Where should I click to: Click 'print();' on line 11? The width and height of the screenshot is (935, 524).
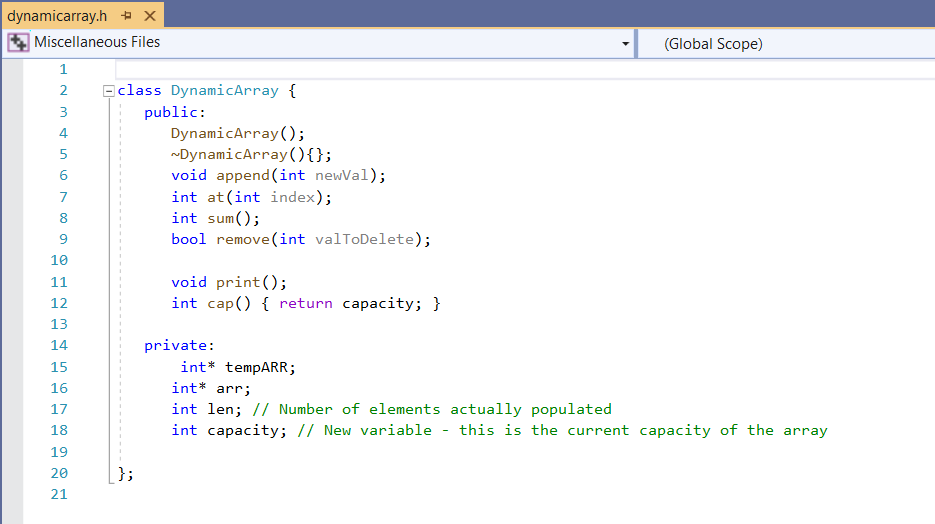252,282
